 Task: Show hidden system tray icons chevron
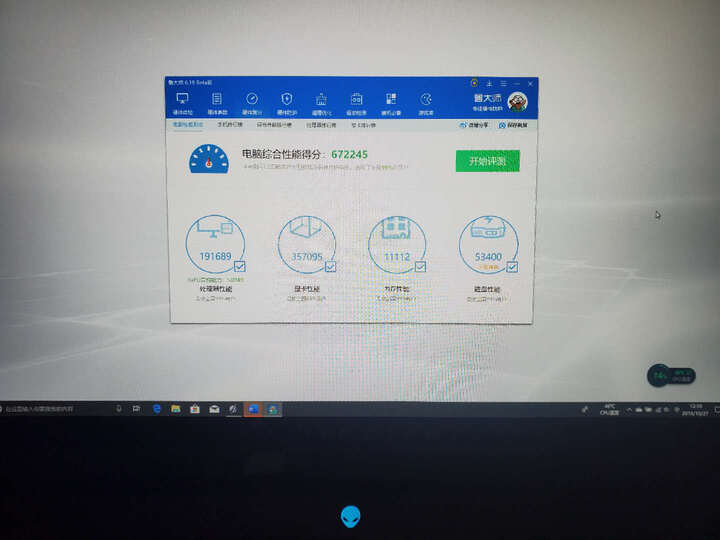click(x=629, y=410)
